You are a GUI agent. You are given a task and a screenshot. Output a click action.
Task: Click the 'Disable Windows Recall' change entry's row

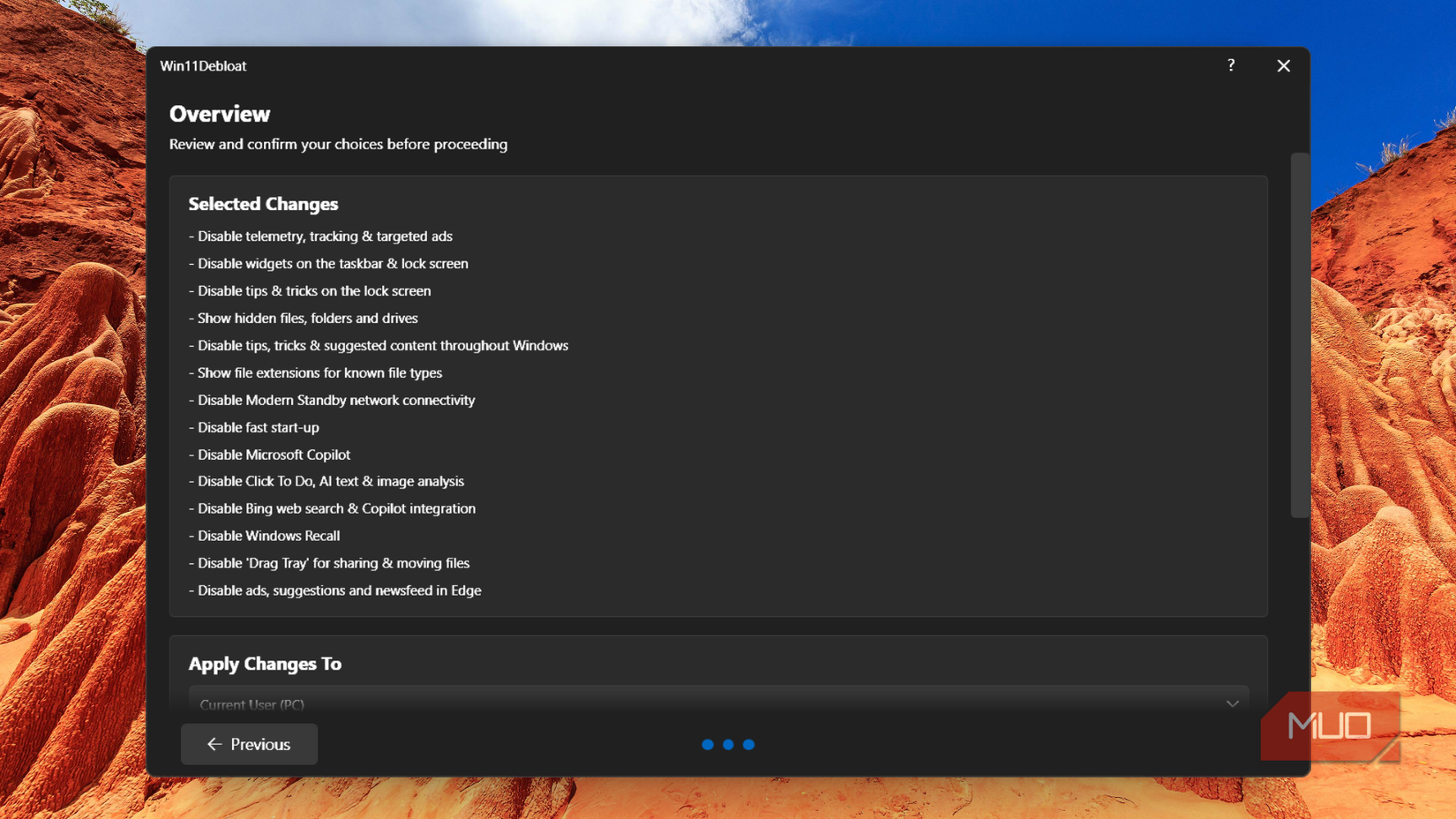tap(267, 536)
